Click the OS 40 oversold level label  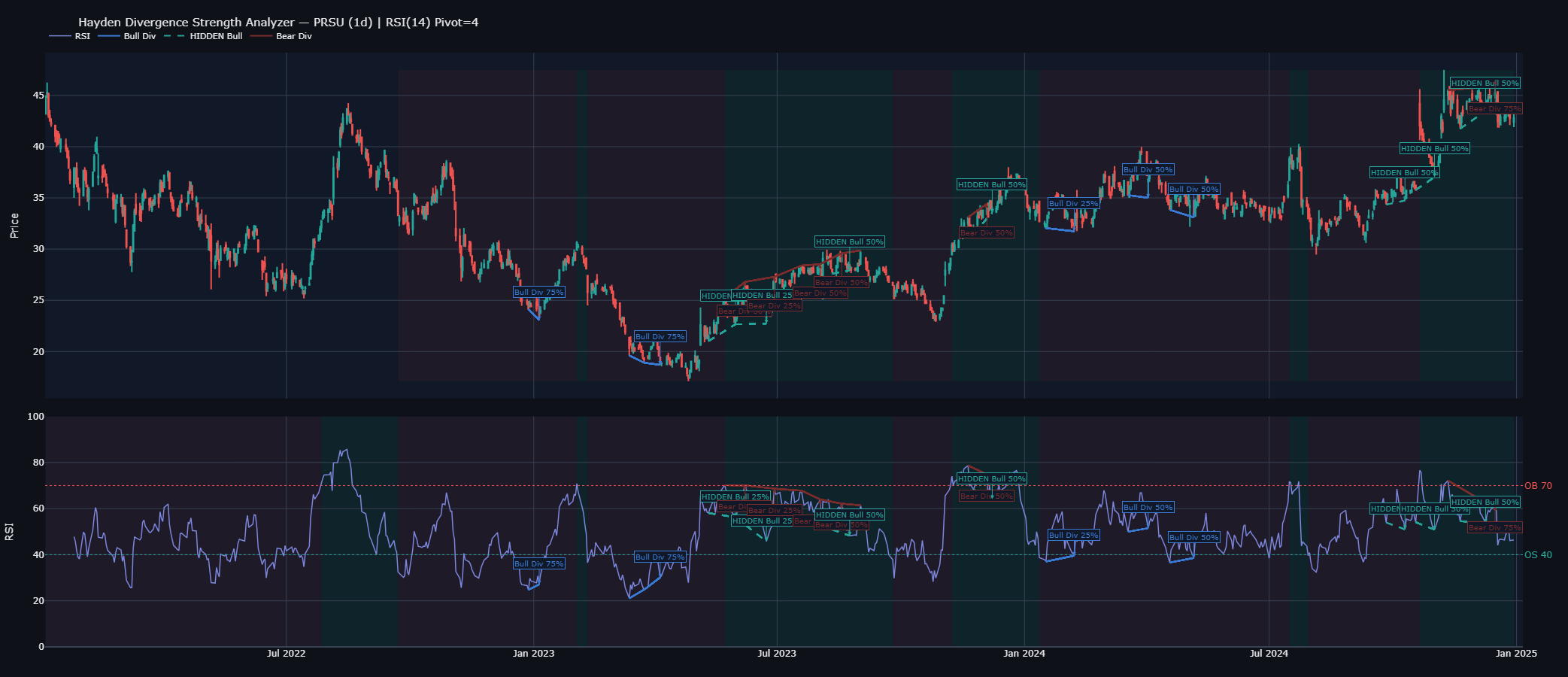pyautogui.click(x=1538, y=555)
